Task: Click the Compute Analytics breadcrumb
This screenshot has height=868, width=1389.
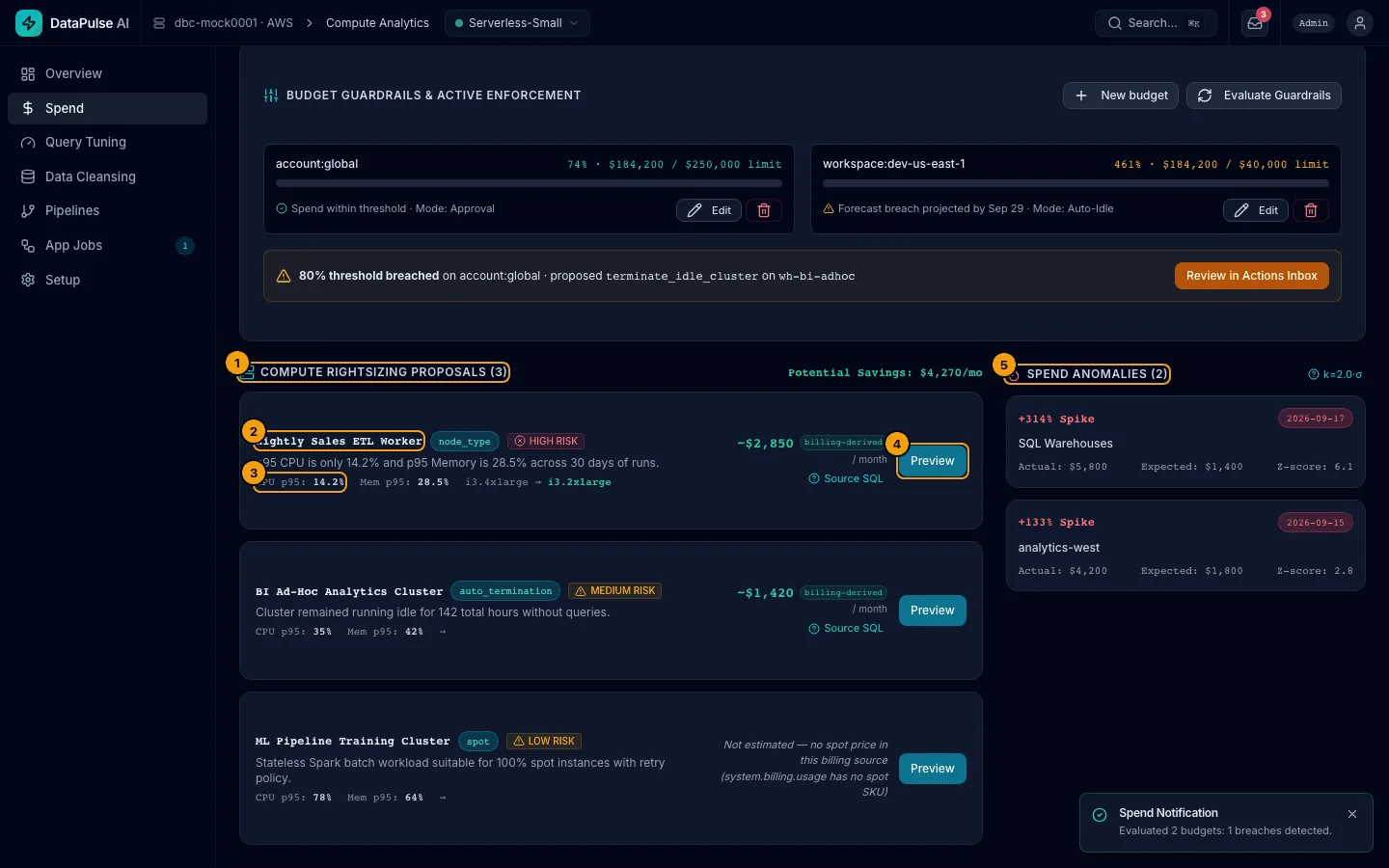Action: point(377,23)
